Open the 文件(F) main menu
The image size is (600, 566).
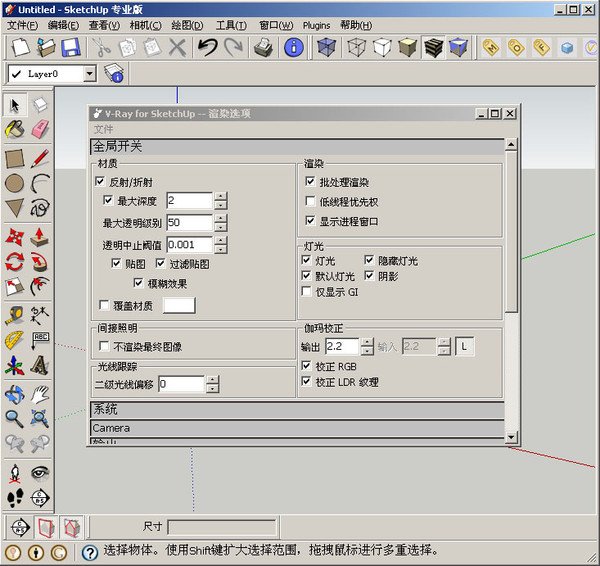coord(22,26)
